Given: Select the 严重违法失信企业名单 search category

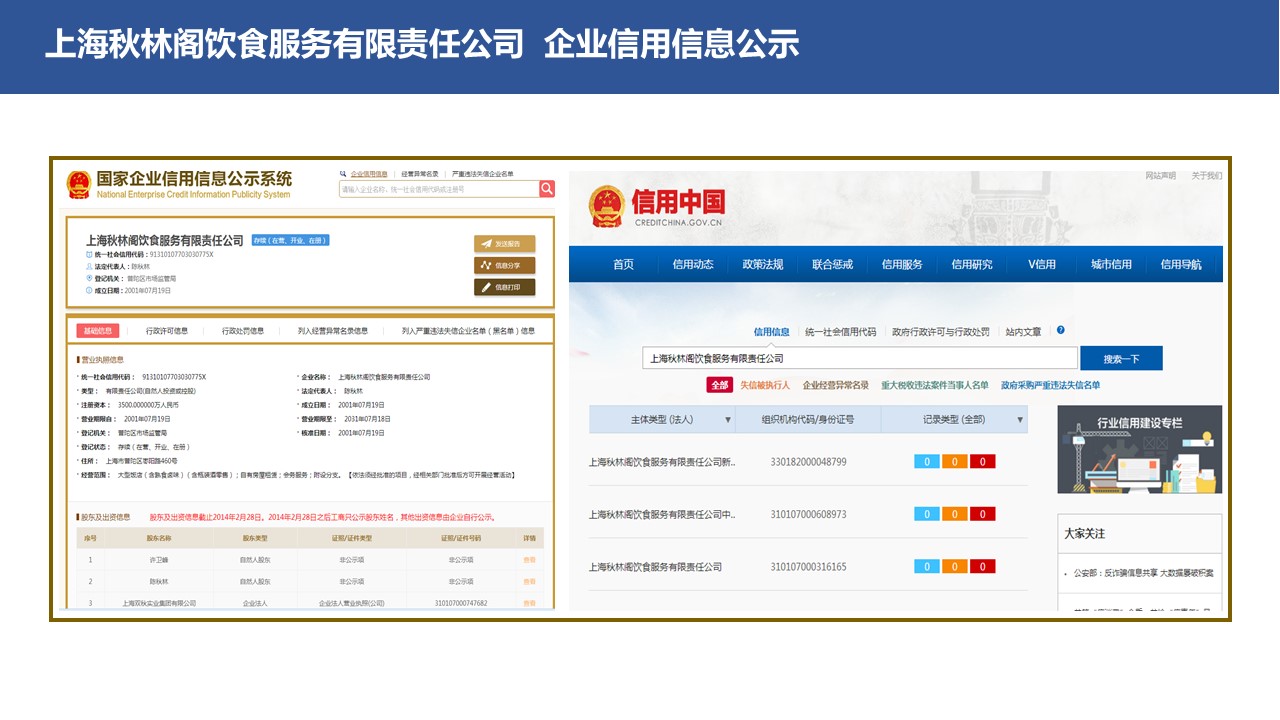Looking at the screenshot, I should click(483, 174).
